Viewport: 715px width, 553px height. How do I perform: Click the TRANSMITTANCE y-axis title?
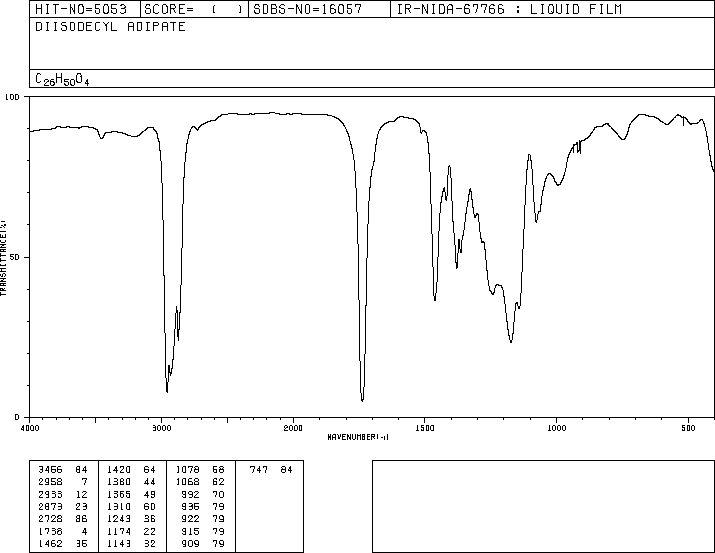(x=3, y=258)
